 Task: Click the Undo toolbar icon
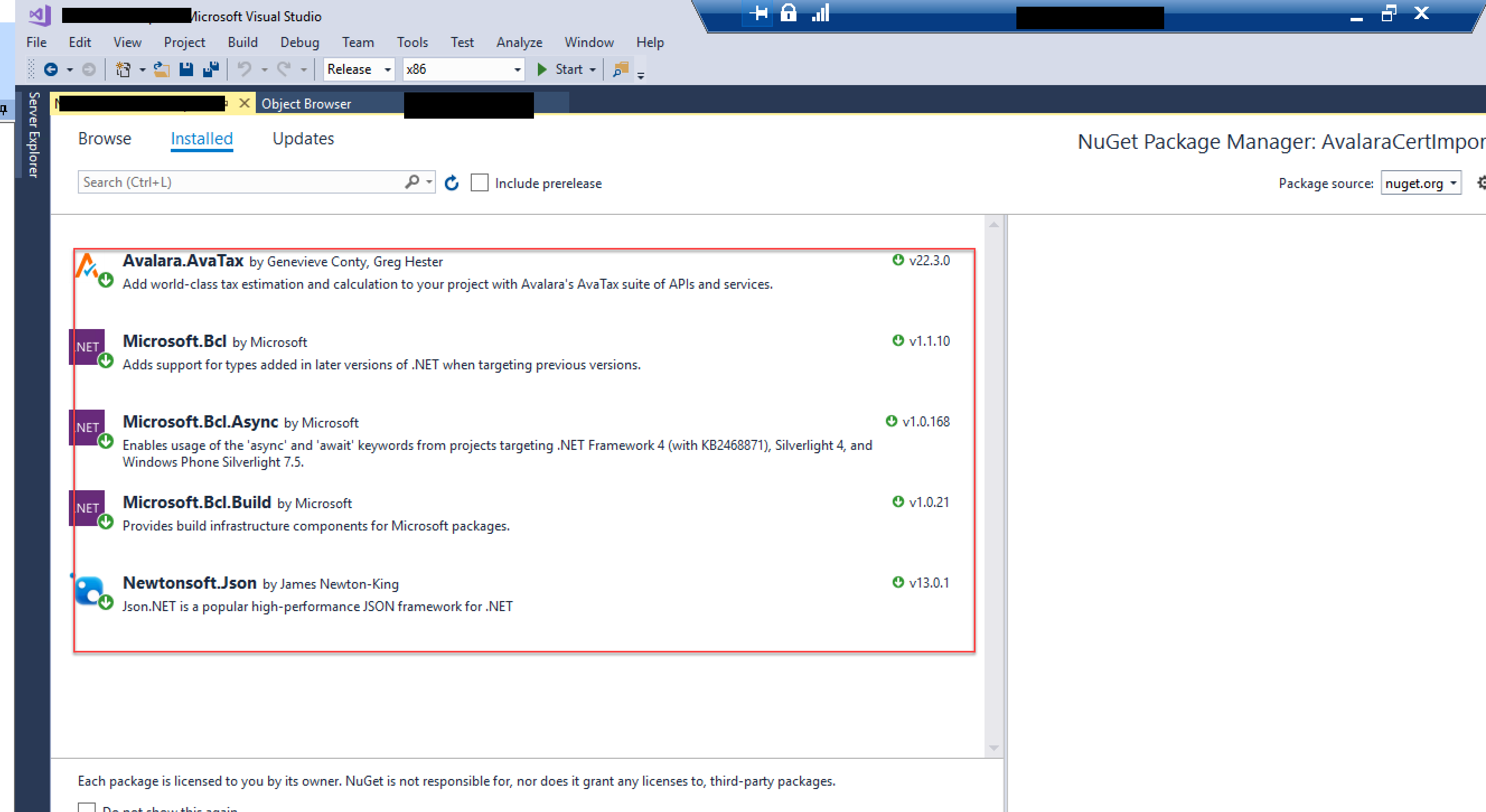(x=245, y=70)
